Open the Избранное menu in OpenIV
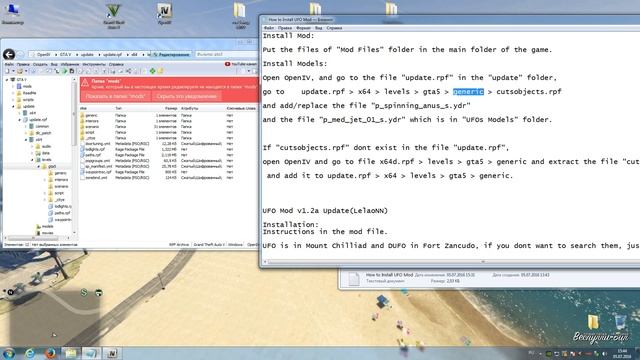This screenshot has height=360, width=640. 70,64
